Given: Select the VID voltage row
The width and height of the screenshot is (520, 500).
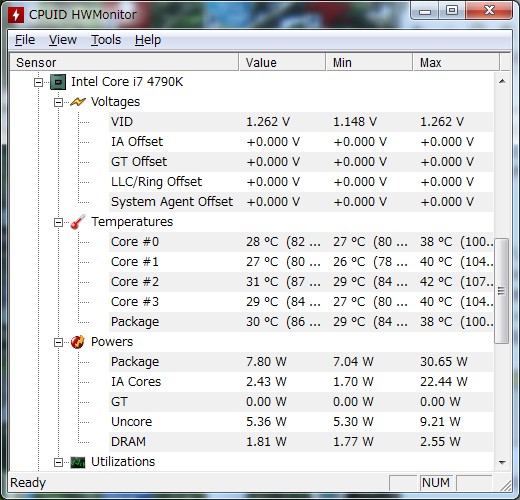Looking at the screenshot, I should click(301, 122).
